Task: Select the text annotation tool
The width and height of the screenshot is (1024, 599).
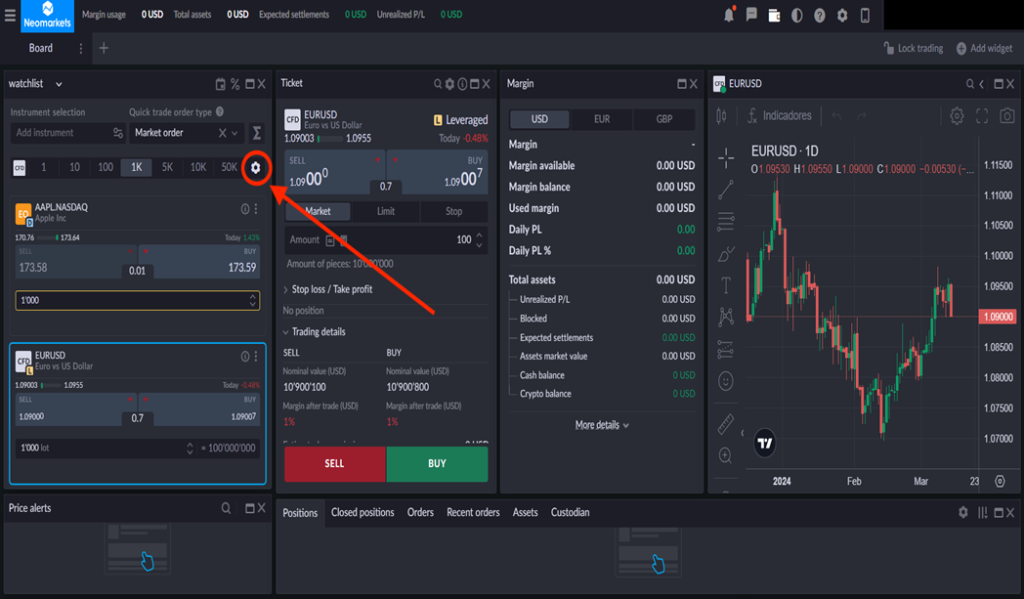Action: 725,284
